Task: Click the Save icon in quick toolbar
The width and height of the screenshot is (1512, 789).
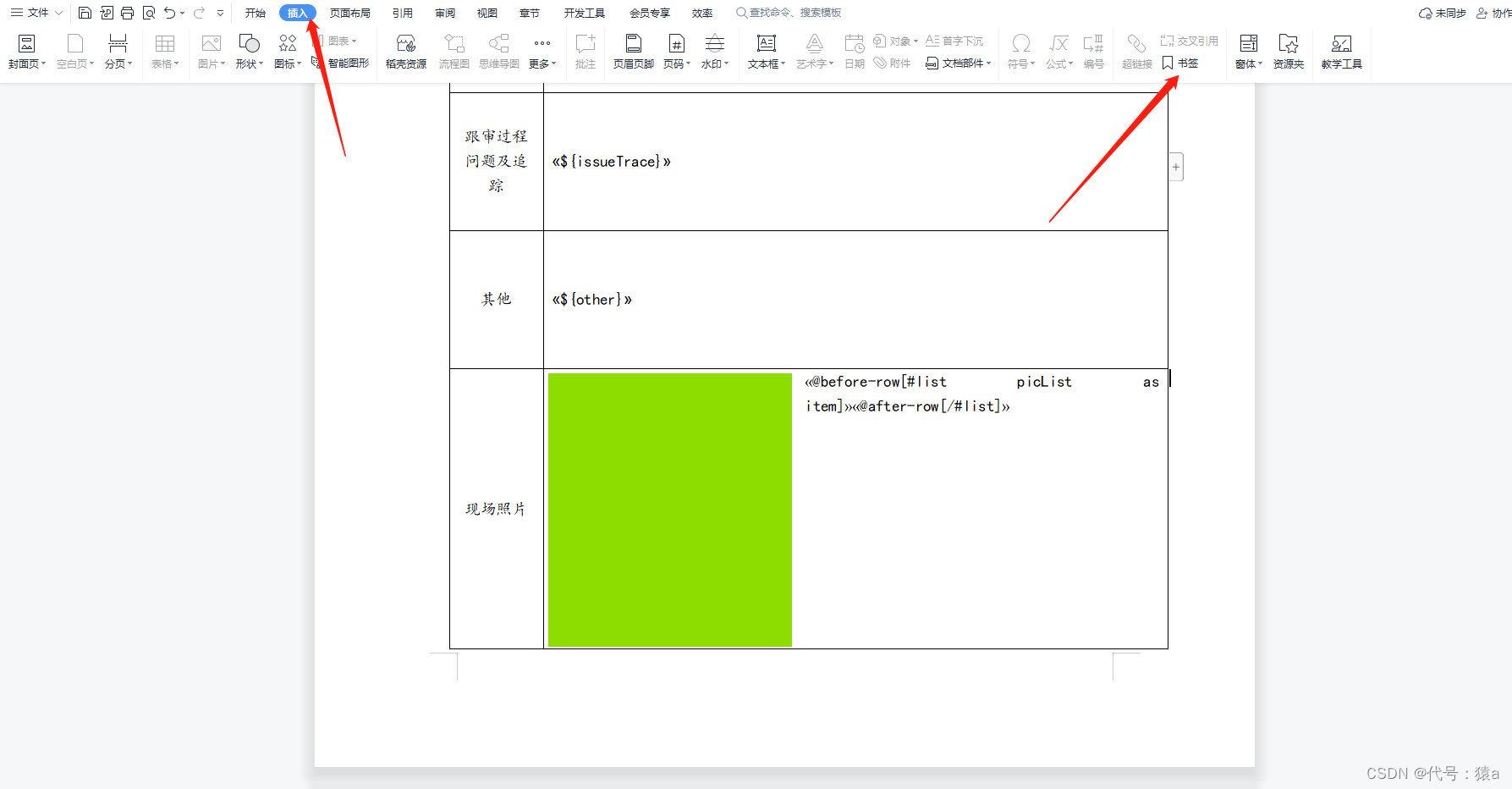Action: [x=85, y=13]
